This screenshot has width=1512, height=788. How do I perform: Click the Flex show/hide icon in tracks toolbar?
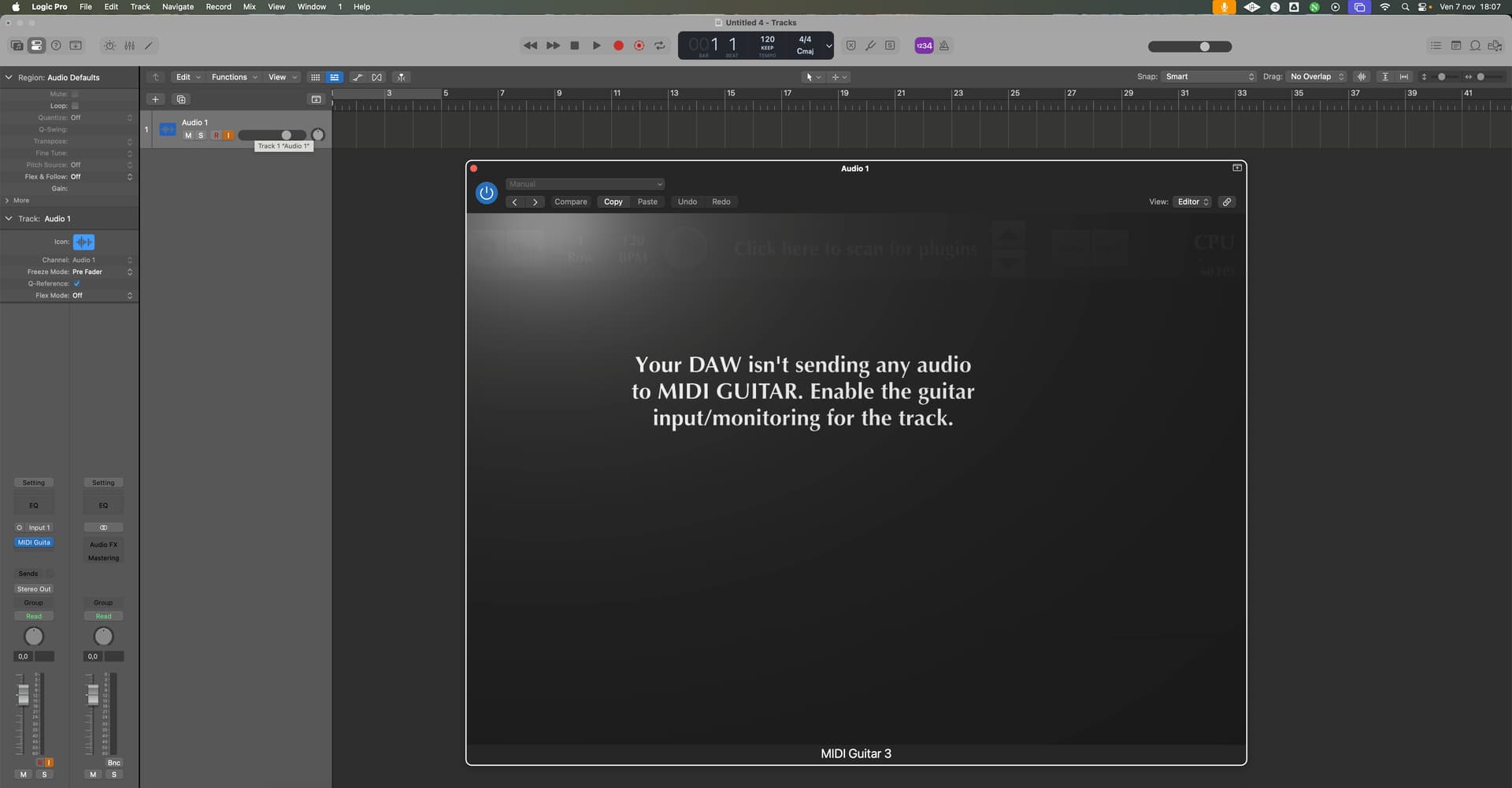[x=377, y=77]
